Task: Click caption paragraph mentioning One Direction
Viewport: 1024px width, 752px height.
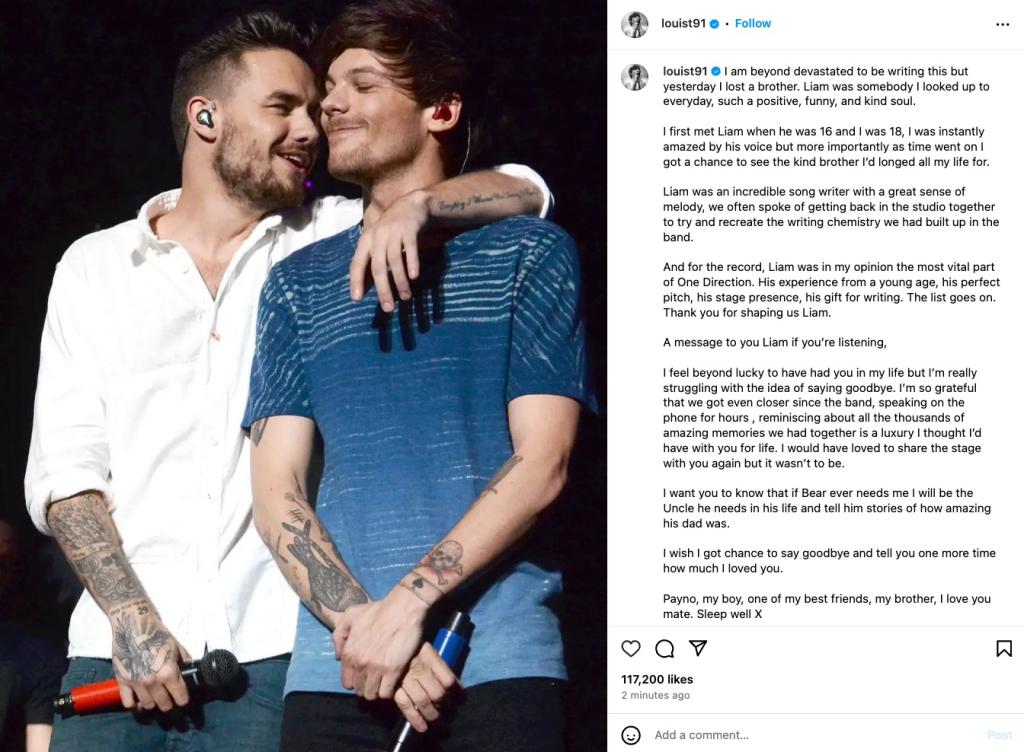Action: (831, 290)
